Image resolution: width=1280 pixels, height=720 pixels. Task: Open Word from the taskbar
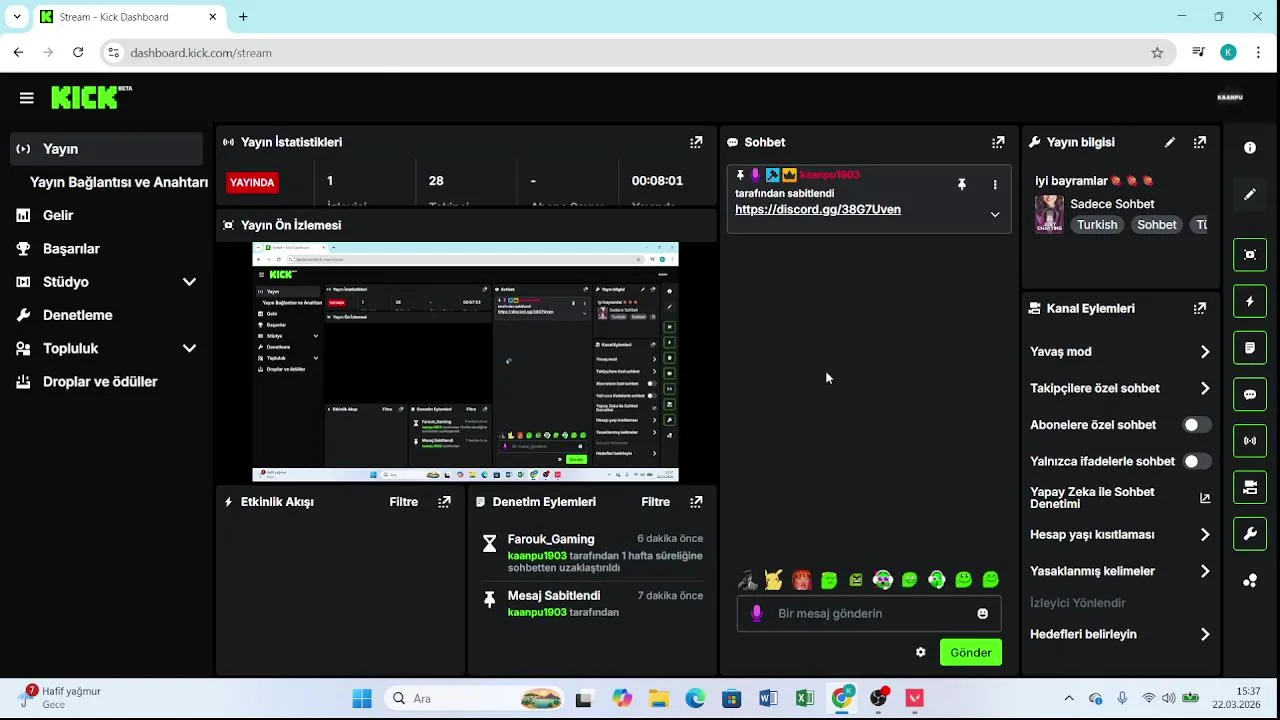768,698
